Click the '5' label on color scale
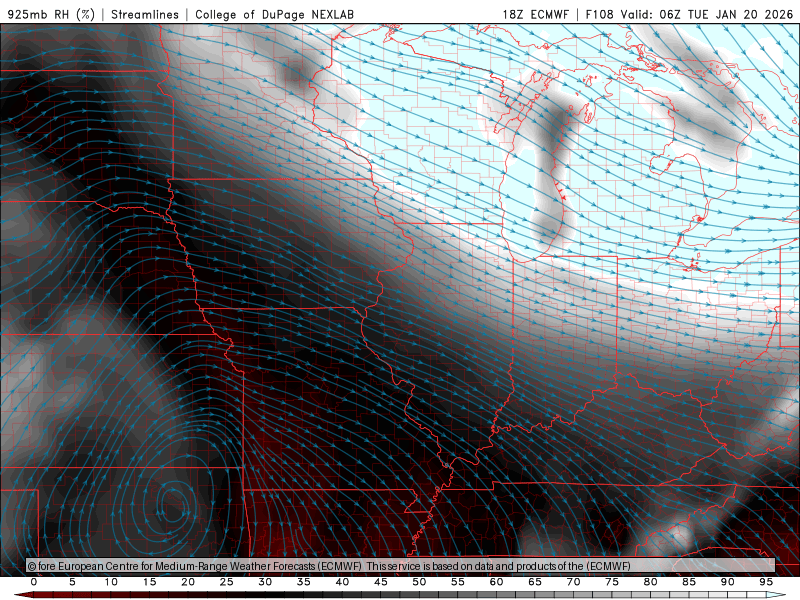800x600 pixels. coord(72,582)
